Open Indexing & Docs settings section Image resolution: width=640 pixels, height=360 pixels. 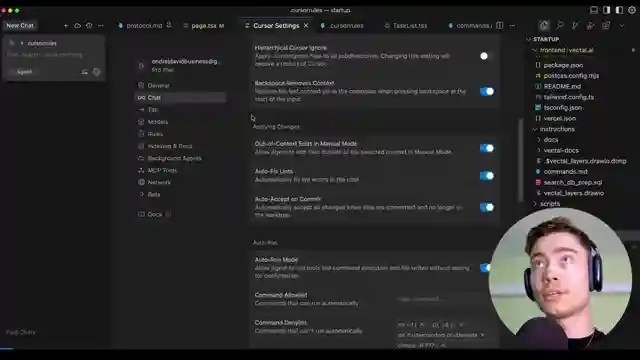coord(180,146)
